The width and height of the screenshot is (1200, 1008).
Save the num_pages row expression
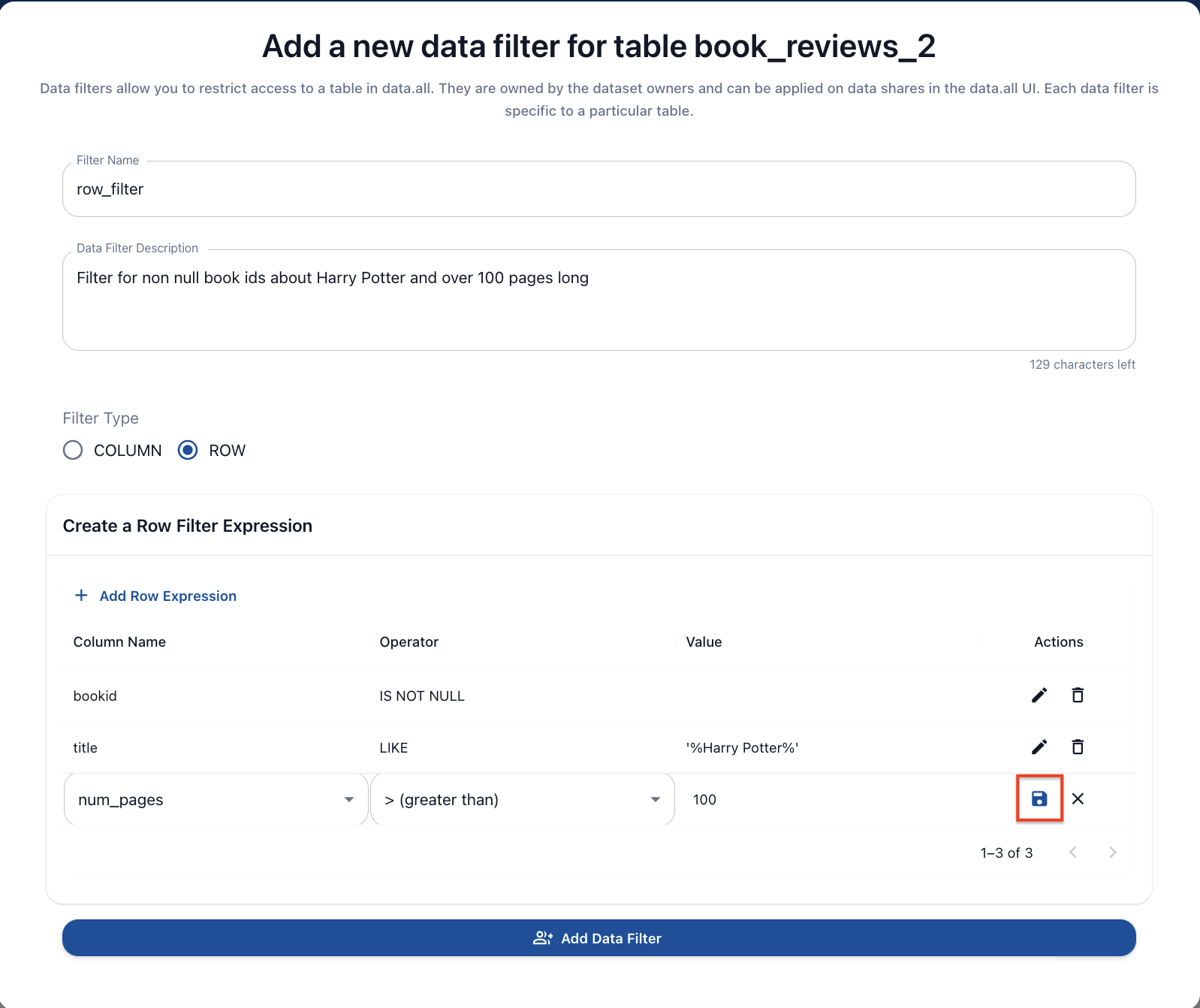(x=1039, y=798)
